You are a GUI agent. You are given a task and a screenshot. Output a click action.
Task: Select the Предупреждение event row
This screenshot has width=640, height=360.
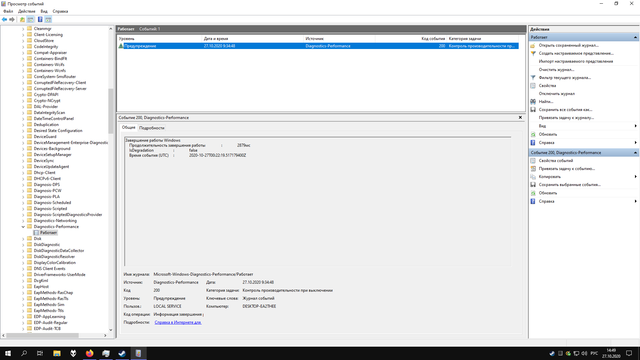pyautogui.click(x=318, y=46)
